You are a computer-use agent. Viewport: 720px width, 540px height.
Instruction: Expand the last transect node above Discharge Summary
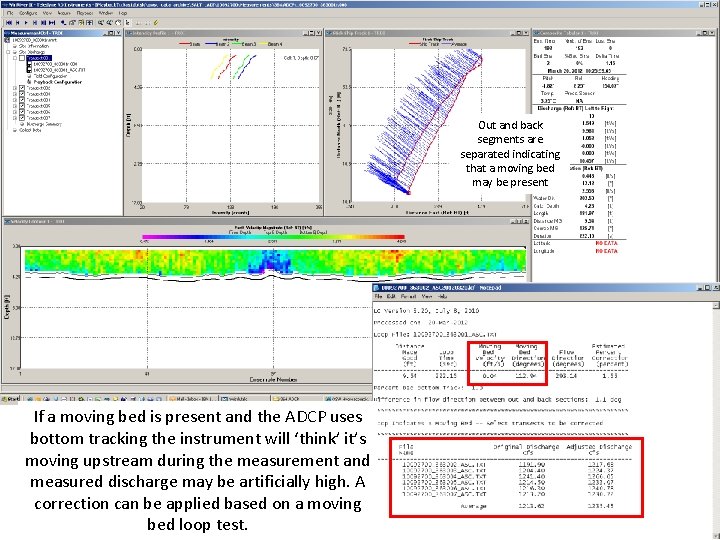15,118
